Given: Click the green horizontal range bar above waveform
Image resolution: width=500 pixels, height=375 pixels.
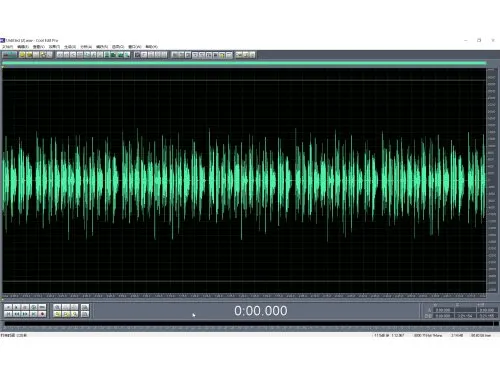Looking at the screenshot, I should [244, 63].
